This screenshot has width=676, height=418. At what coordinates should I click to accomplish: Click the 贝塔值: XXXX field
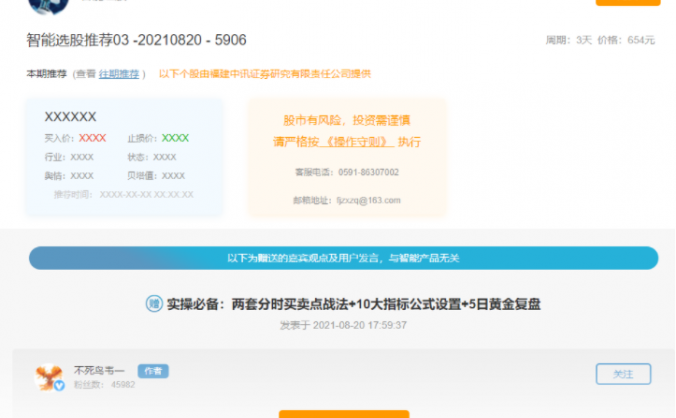click(x=156, y=176)
